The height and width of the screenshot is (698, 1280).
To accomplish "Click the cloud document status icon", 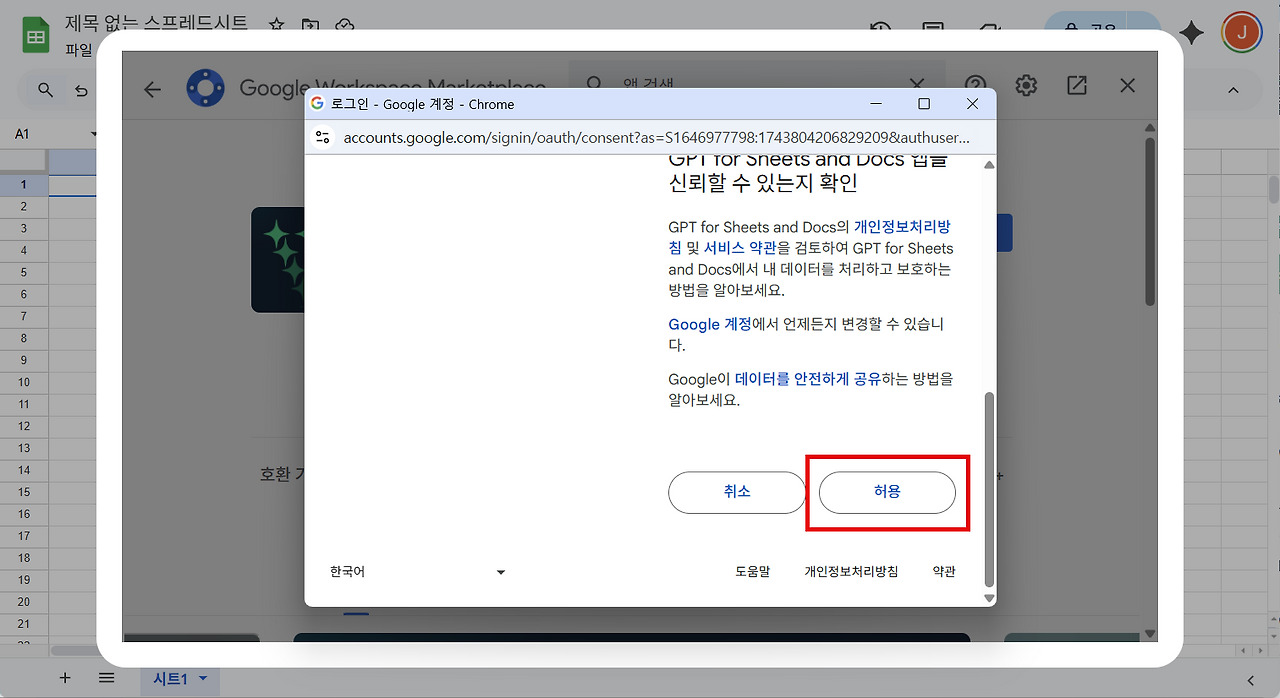I will pyautogui.click(x=344, y=24).
